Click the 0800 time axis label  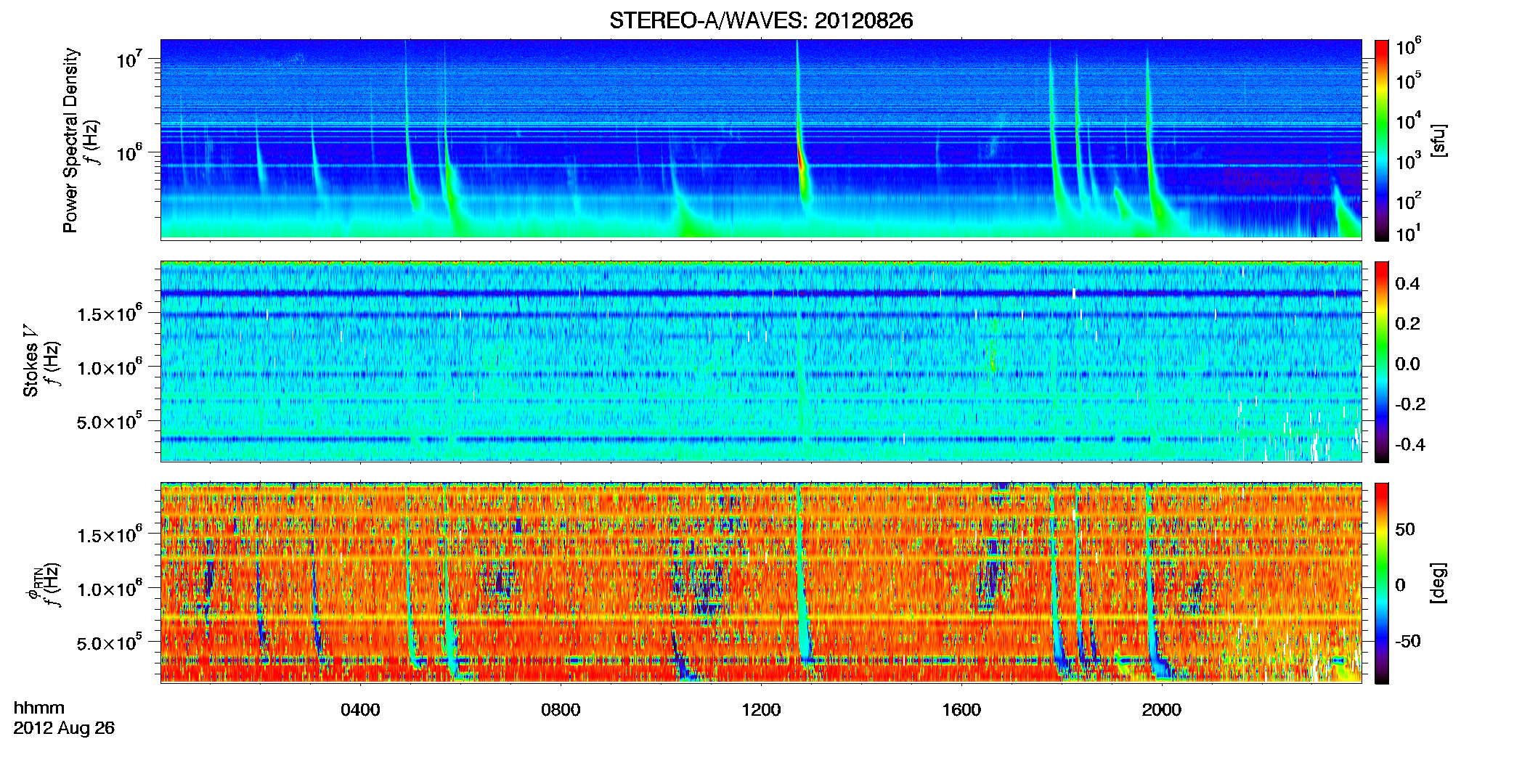(561, 710)
